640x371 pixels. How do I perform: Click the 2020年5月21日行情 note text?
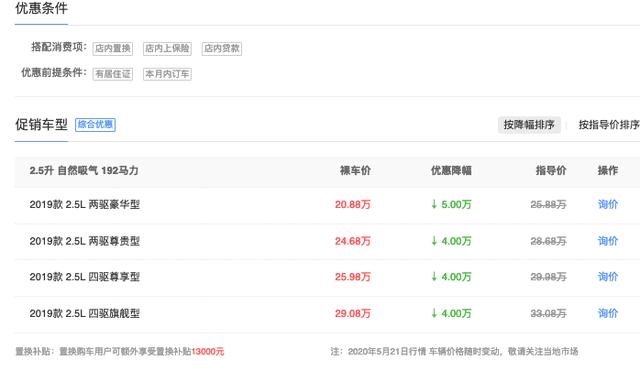[x=387, y=351]
